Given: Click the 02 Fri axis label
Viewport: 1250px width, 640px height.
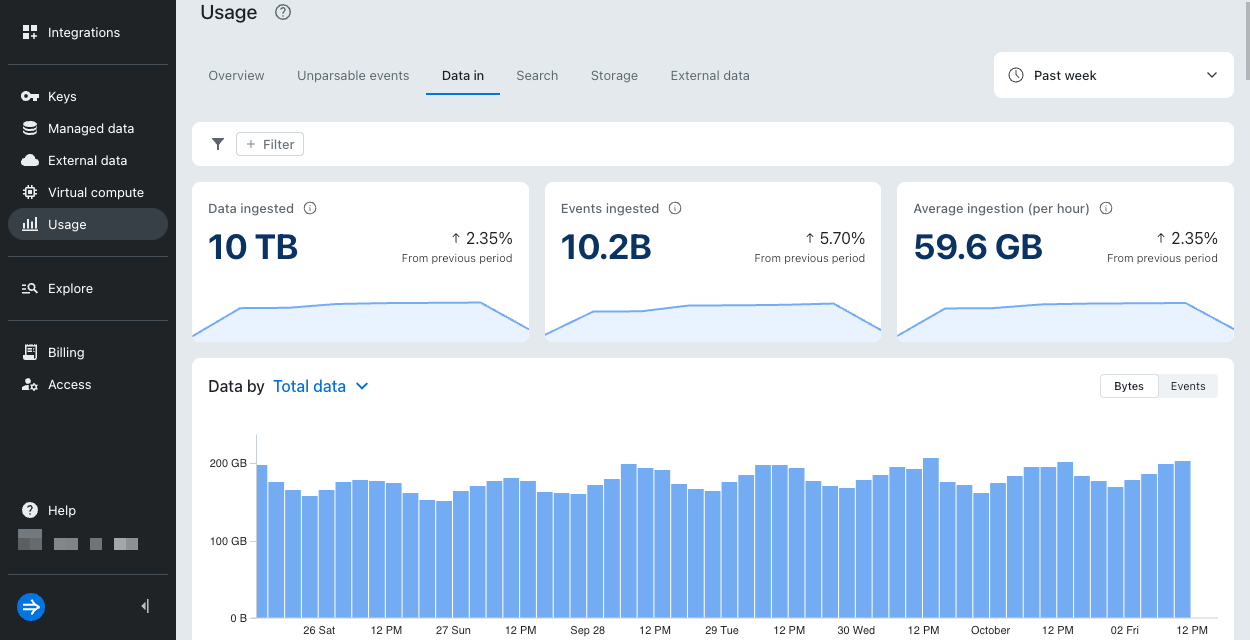Looking at the screenshot, I should point(1125,630).
